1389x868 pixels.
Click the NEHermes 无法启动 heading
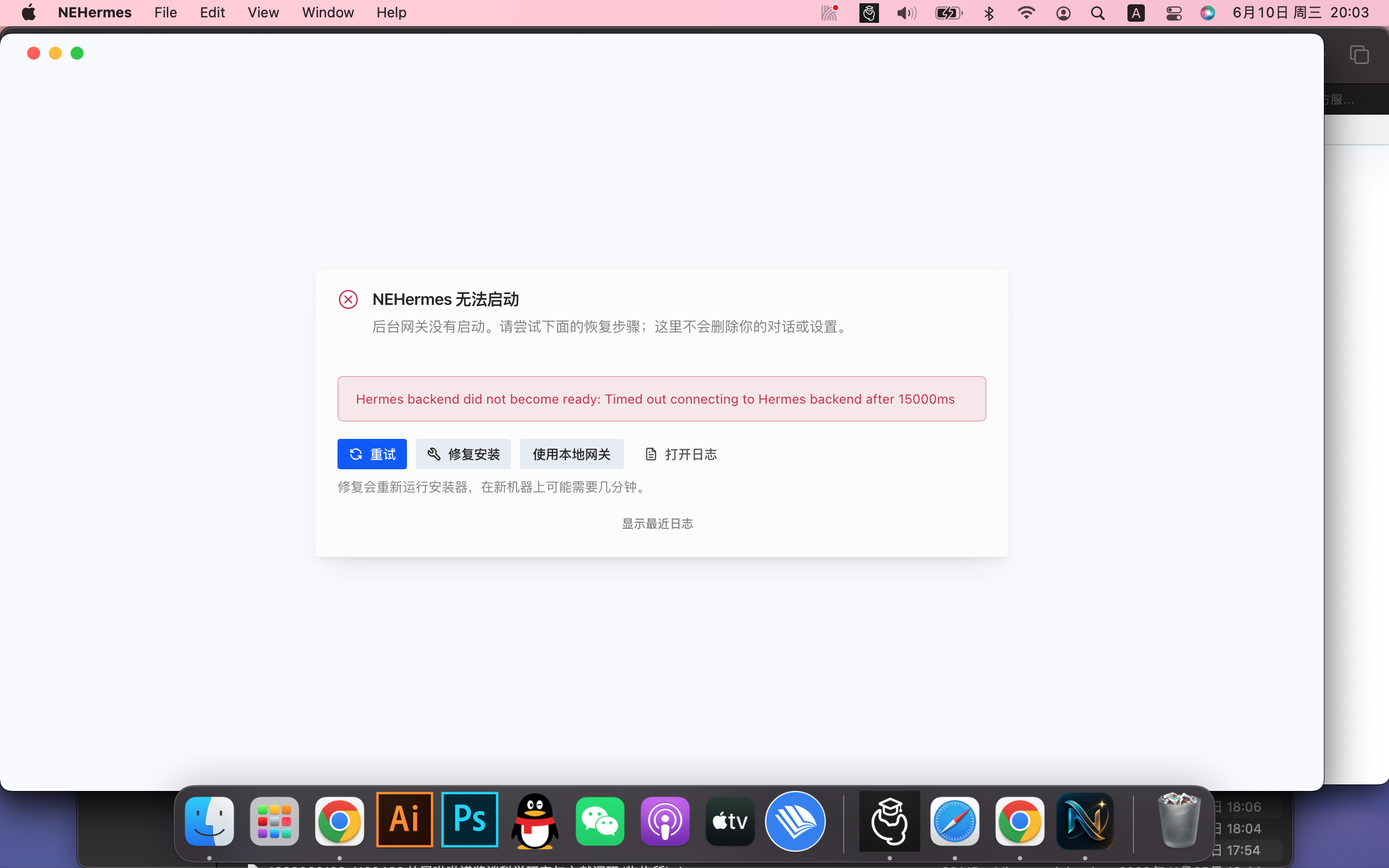(x=445, y=299)
